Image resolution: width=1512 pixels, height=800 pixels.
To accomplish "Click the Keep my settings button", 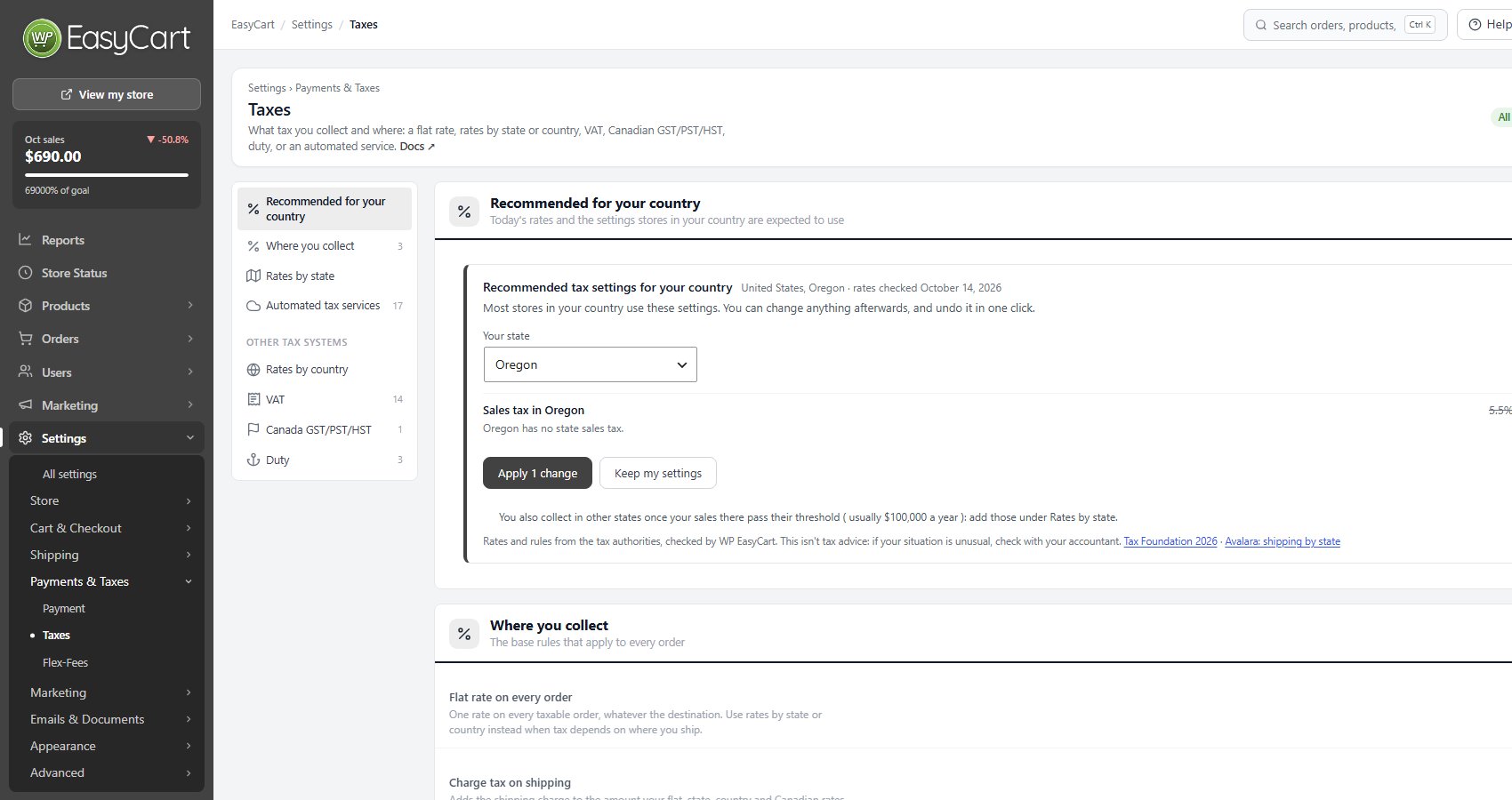I will [658, 473].
